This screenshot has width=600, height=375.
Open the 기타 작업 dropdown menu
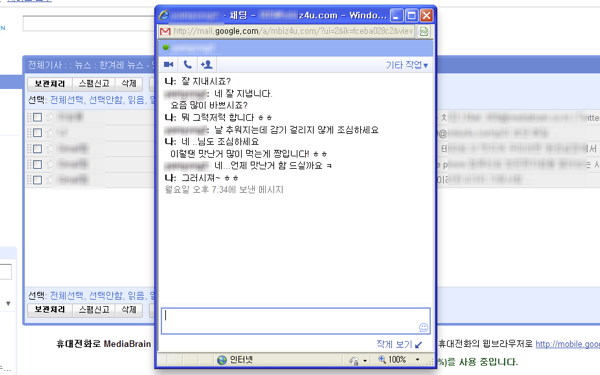[x=407, y=65]
